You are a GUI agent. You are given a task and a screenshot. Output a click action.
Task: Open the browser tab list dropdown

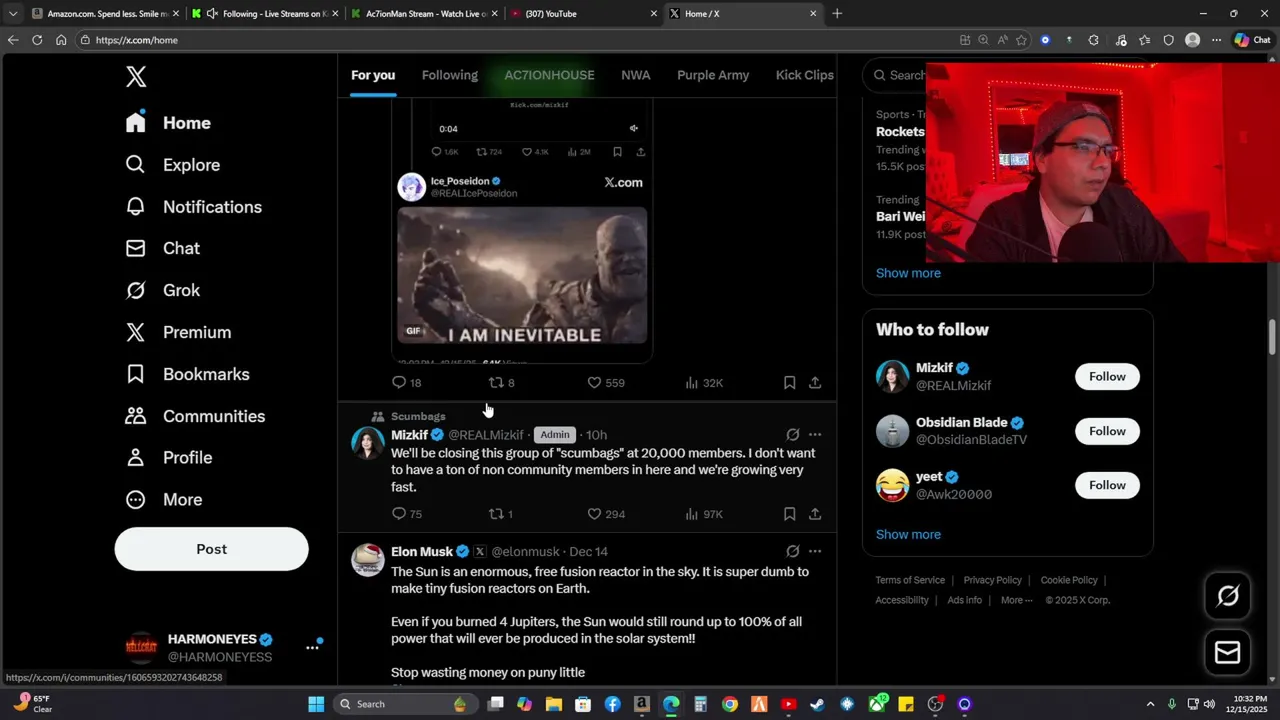click(x=13, y=14)
